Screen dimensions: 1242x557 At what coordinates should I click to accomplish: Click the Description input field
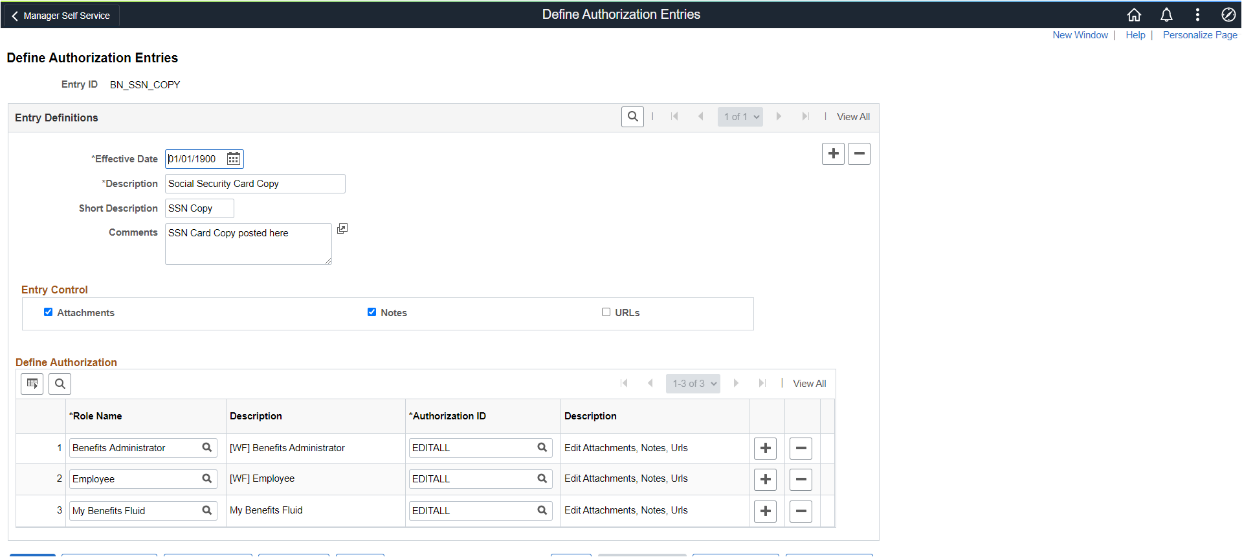(255, 184)
